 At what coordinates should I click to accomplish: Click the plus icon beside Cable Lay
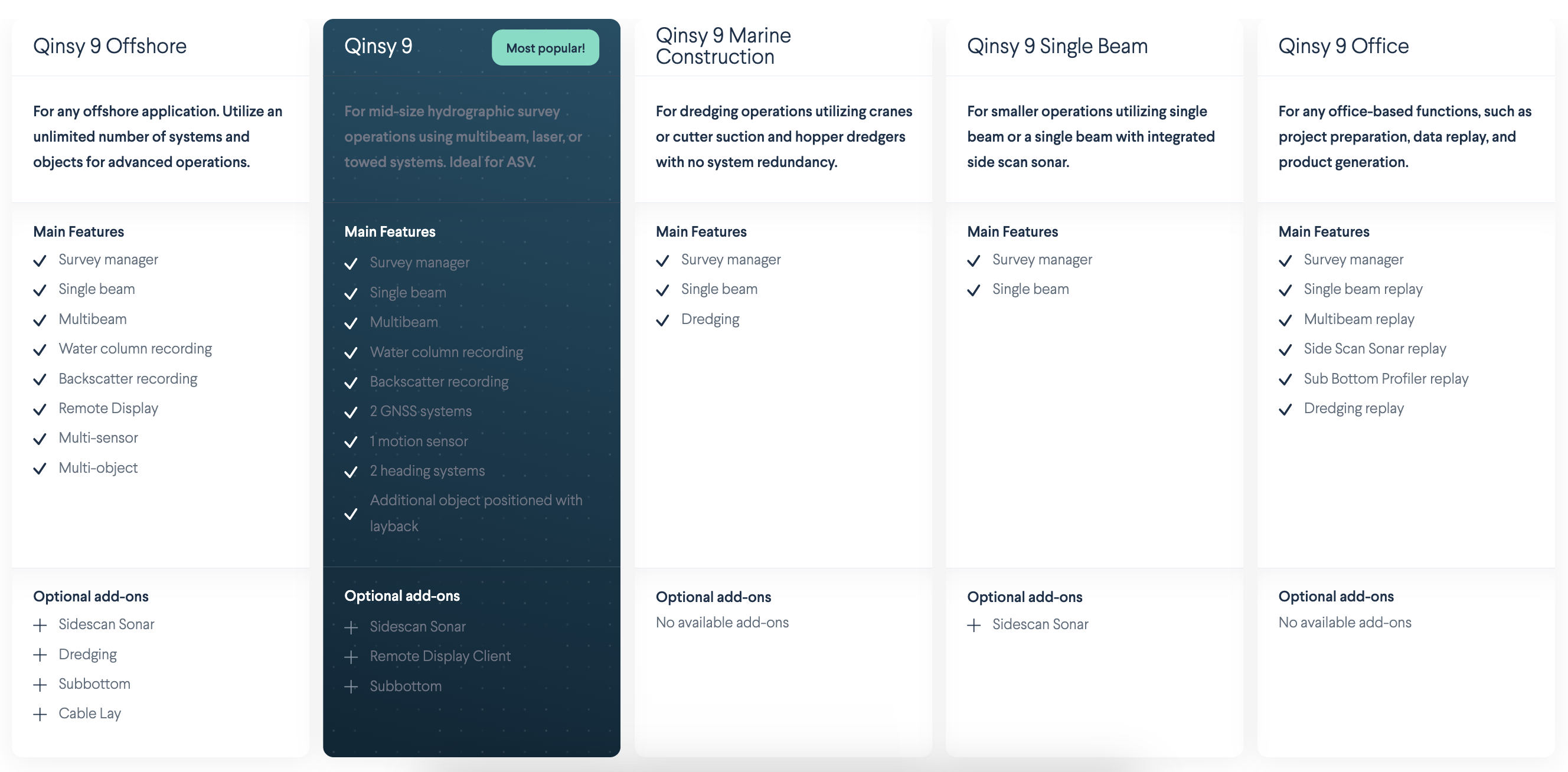pos(40,714)
